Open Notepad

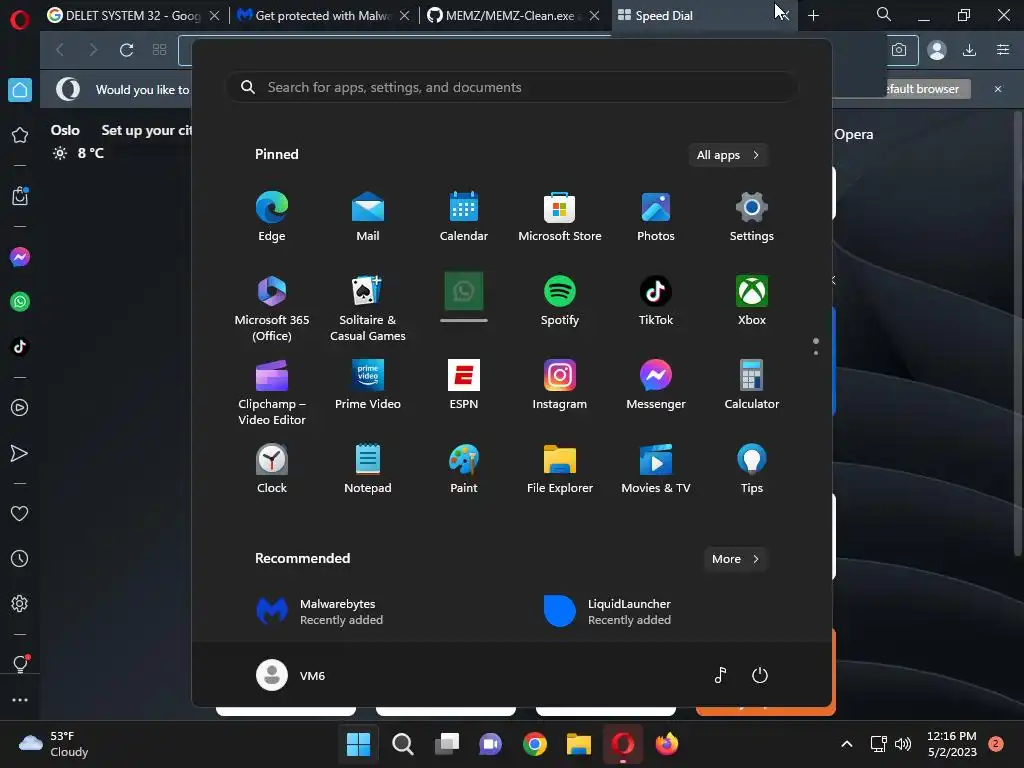click(x=368, y=469)
